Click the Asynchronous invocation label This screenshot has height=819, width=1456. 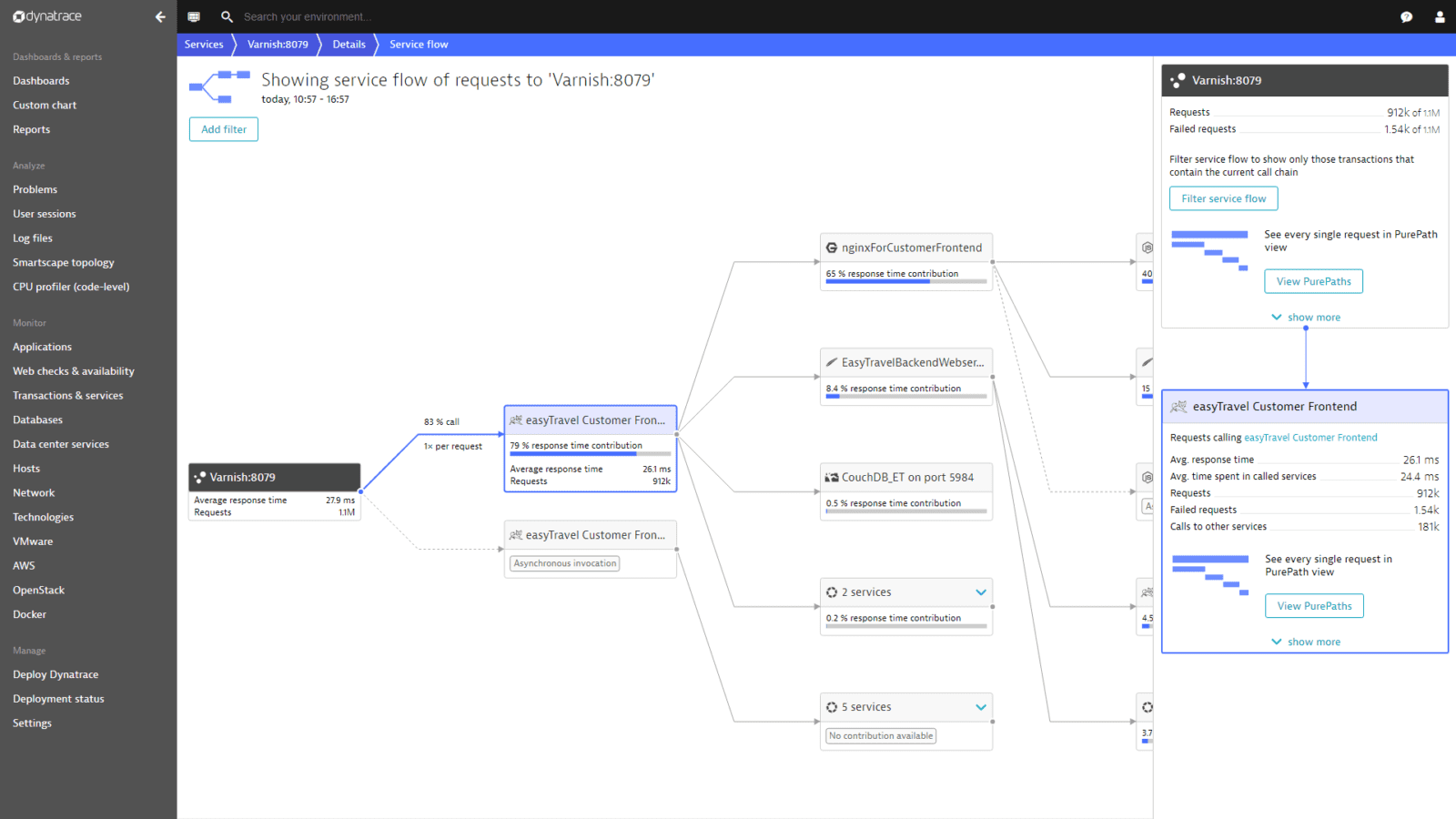565,564
